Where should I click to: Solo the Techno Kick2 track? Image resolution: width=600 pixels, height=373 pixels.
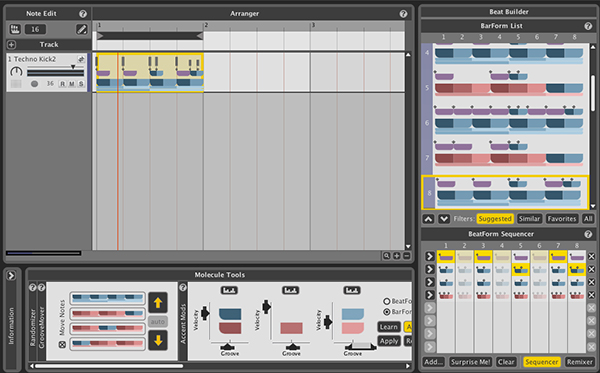(x=81, y=84)
